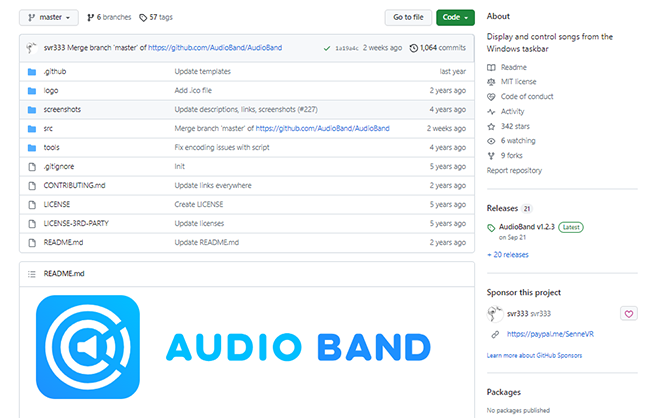
Task: Click the tag icon beside 57 tags
Action: [143, 17]
